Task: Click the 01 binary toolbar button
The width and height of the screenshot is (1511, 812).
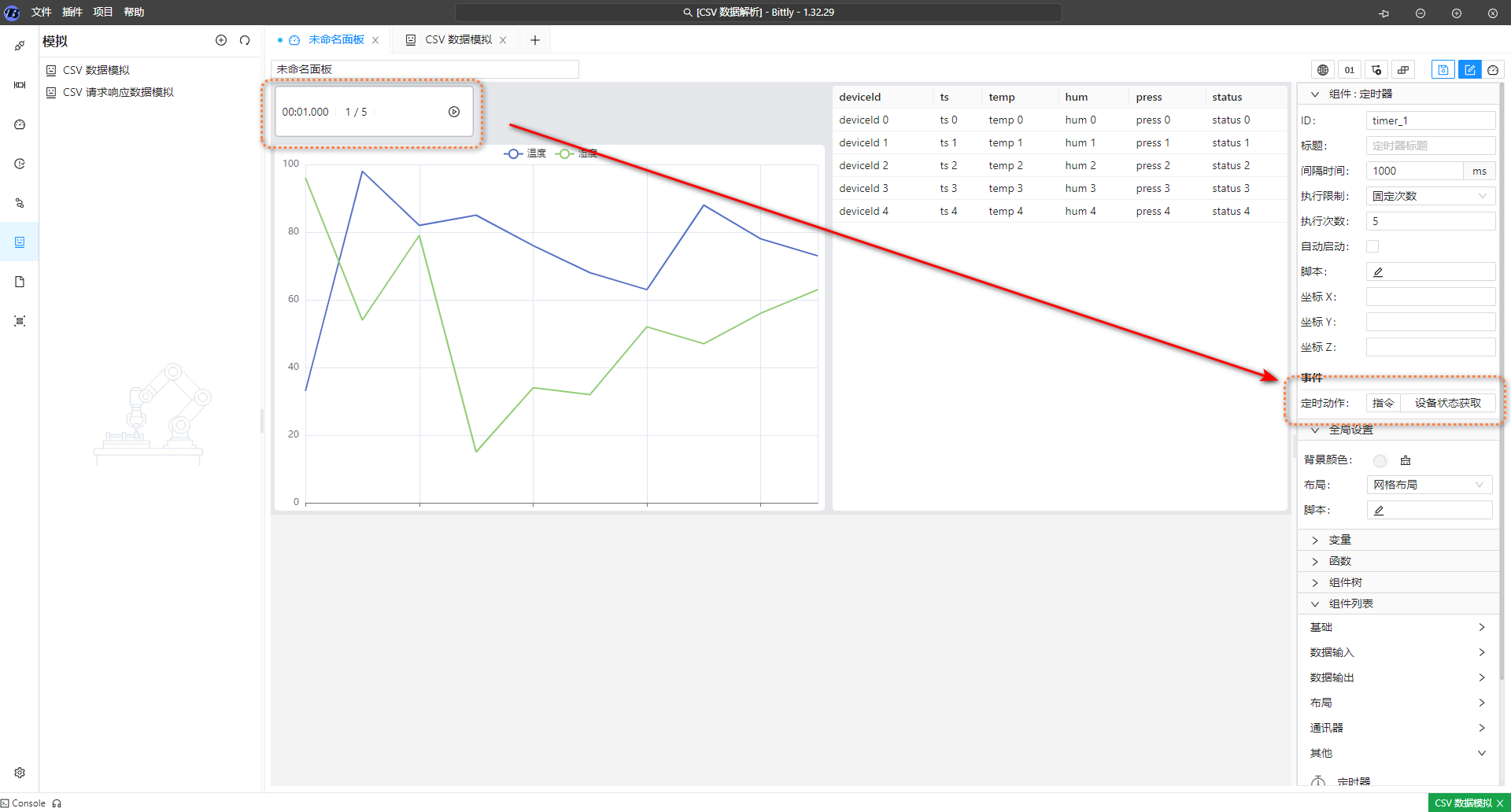Action: (x=1350, y=70)
